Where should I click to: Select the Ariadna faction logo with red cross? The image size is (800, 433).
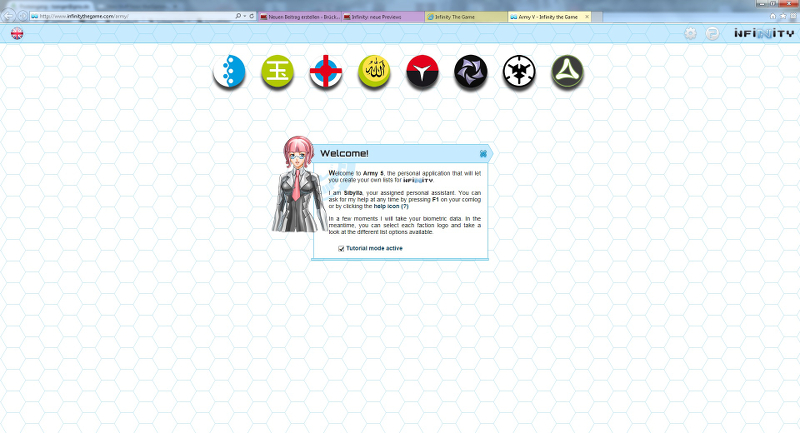point(326,71)
